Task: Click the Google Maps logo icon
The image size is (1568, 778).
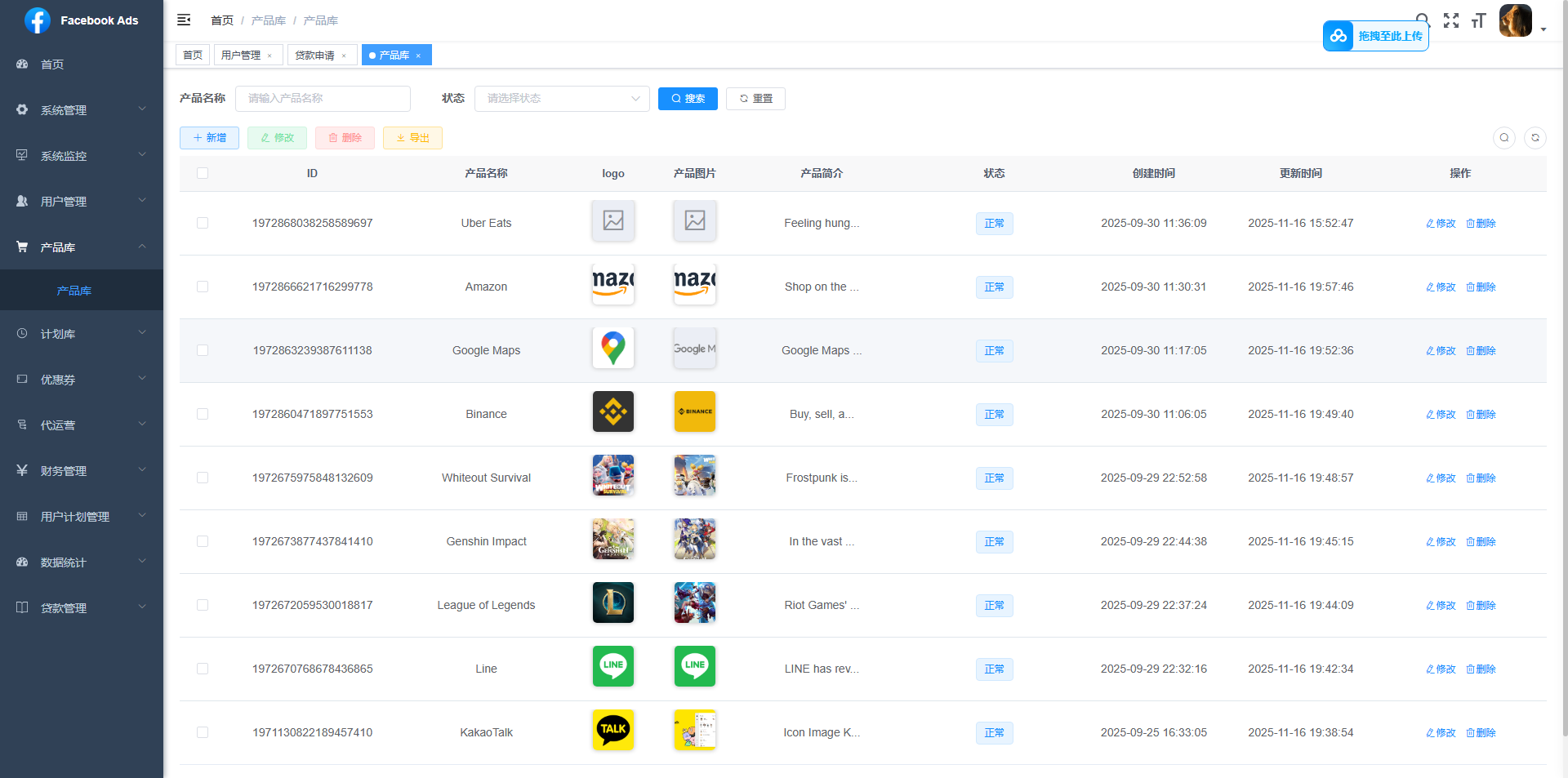Action: point(612,348)
